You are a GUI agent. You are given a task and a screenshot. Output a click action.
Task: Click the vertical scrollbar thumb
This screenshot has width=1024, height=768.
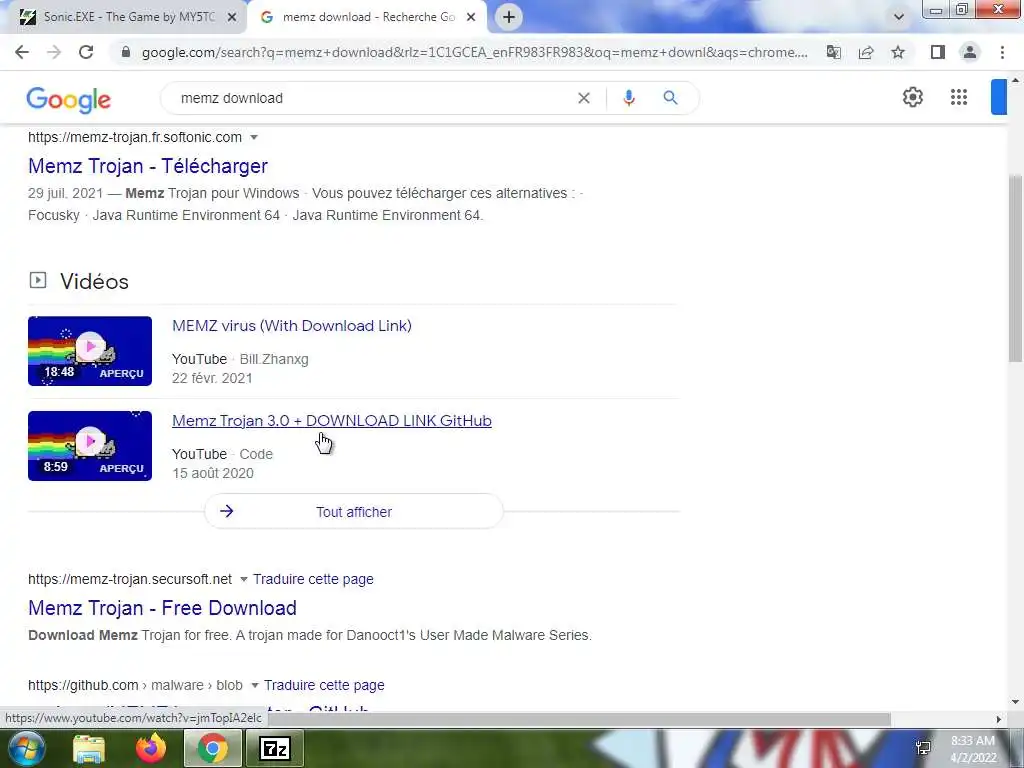tap(1015, 268)
